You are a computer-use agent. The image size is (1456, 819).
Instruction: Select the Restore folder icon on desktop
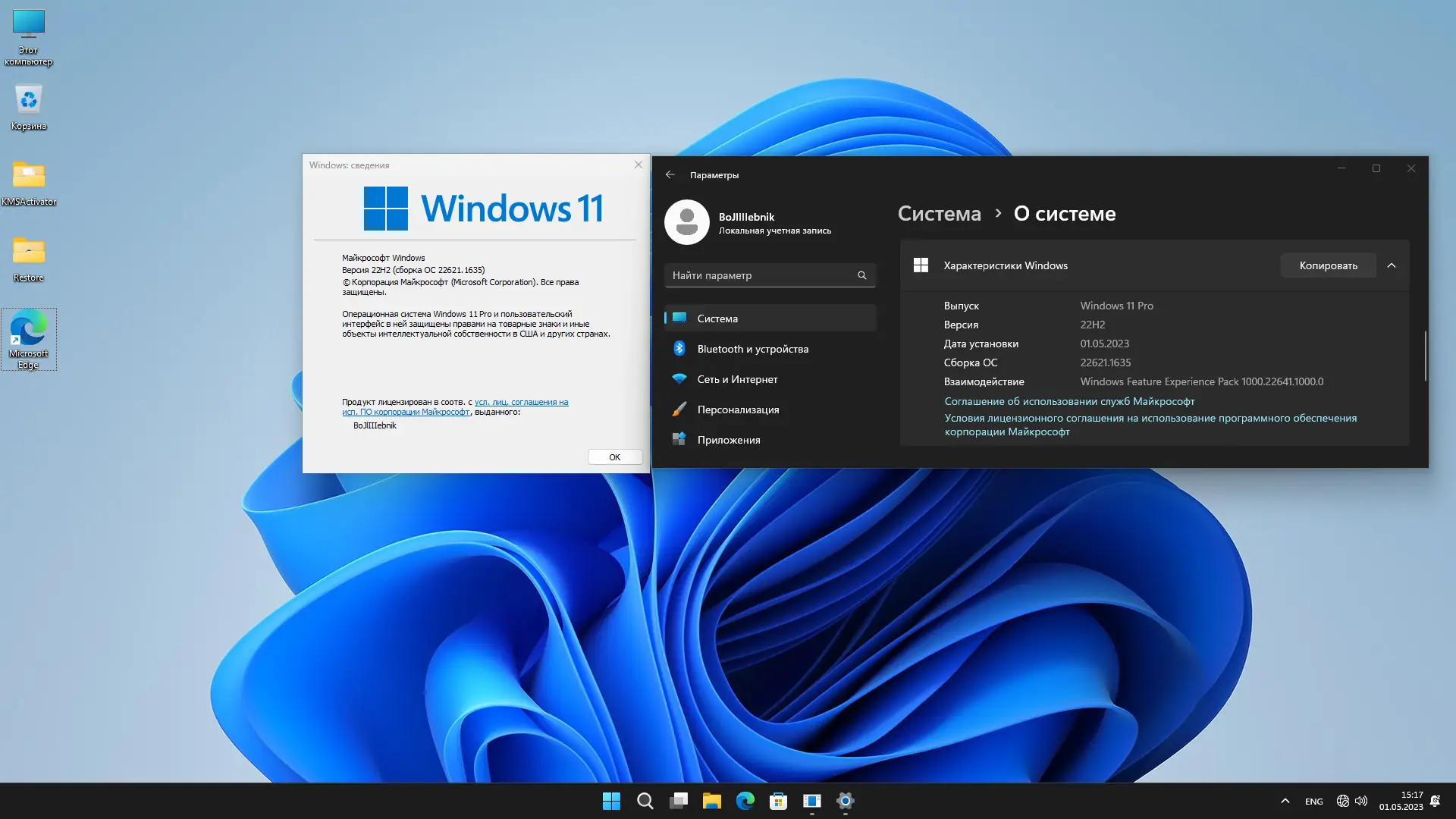tap(29, 252)
